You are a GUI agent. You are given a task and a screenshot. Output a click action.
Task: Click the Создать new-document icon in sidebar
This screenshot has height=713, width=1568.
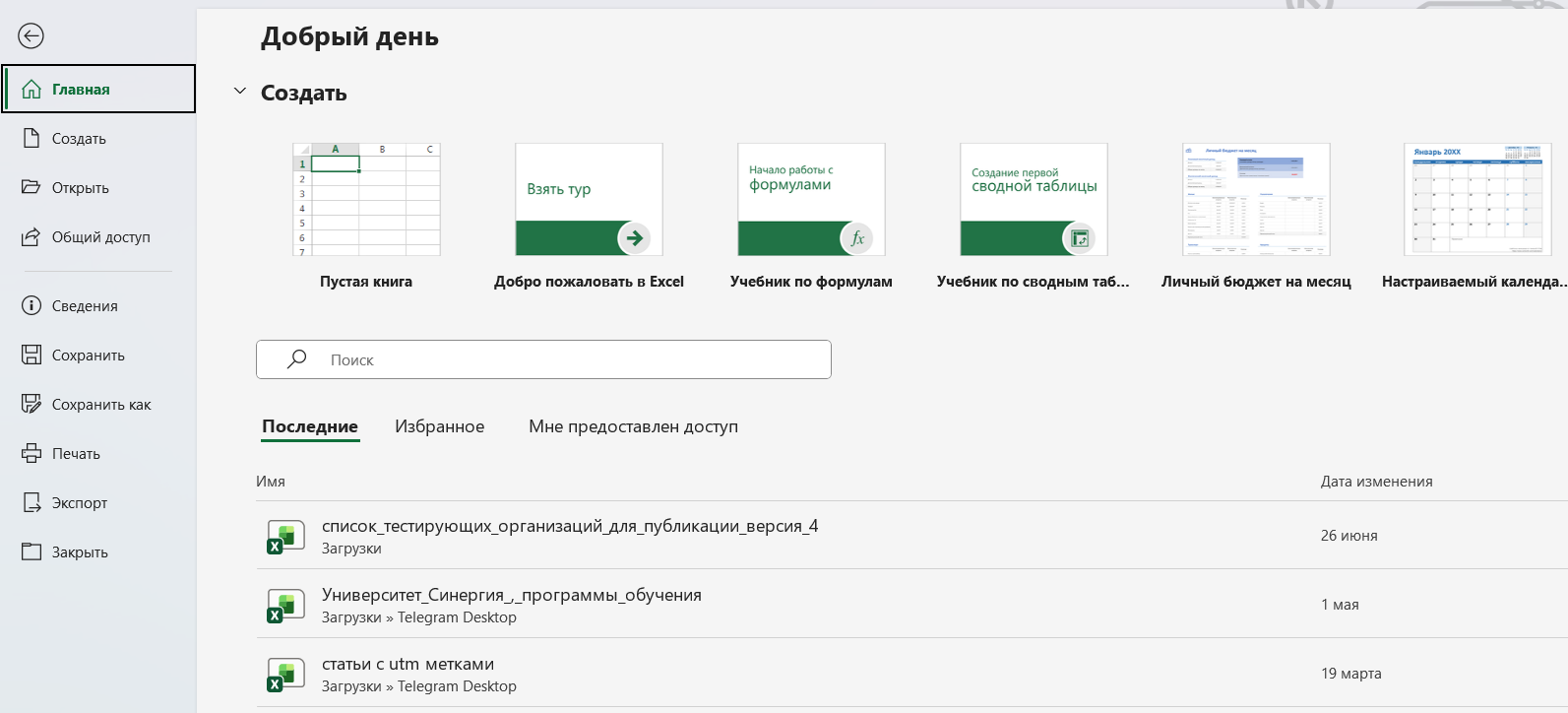click(31, 139)
